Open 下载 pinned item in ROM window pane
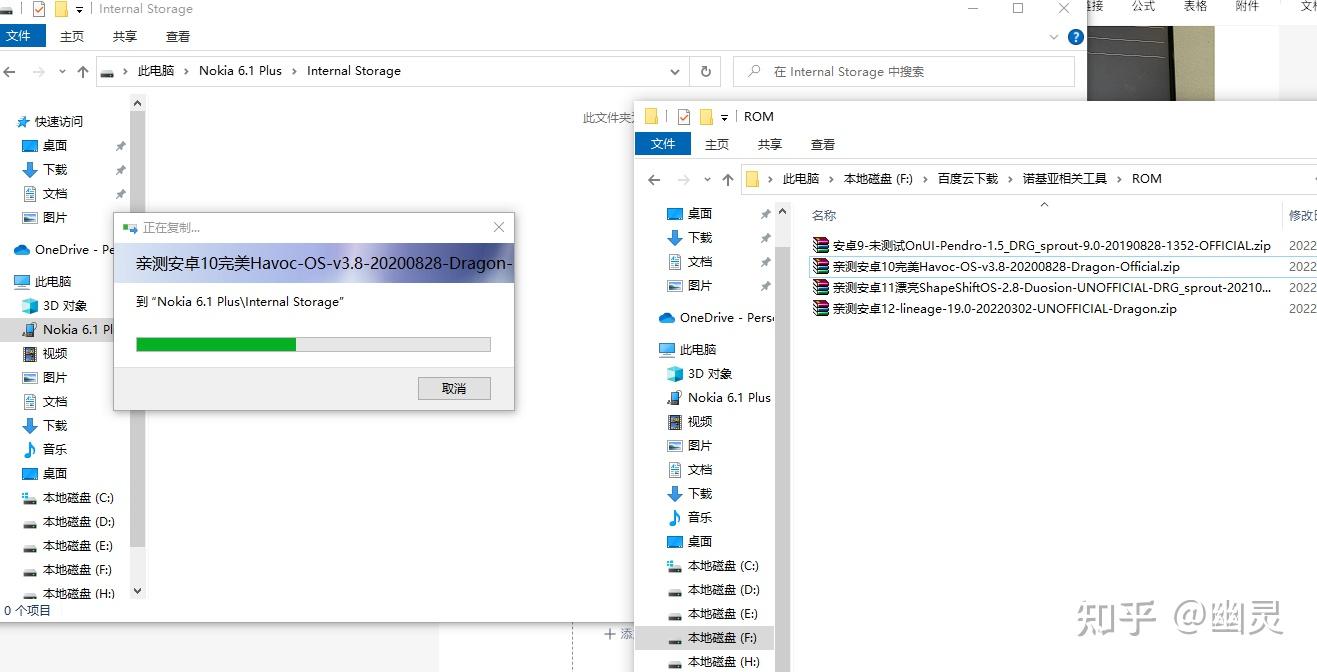 (x=700, y=237)
